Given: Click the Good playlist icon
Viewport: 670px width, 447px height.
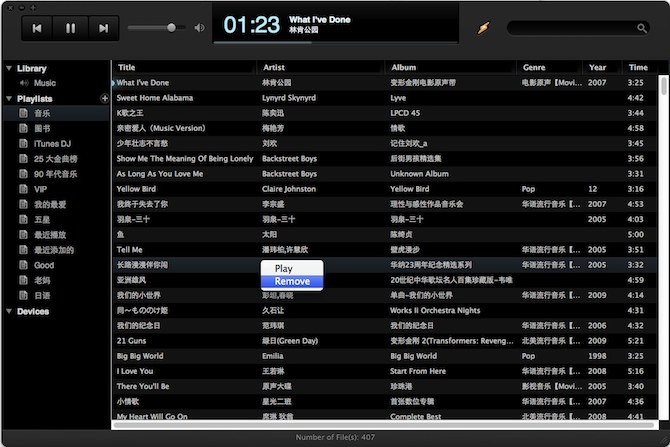Looking at the screenshot, I should [x=24, y=265].
